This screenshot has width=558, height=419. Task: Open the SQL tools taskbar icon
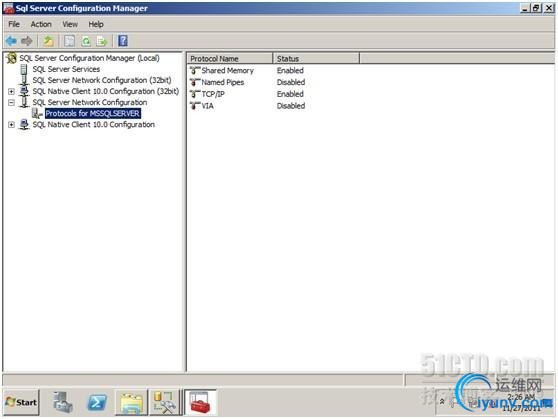[x=164, y=403]
